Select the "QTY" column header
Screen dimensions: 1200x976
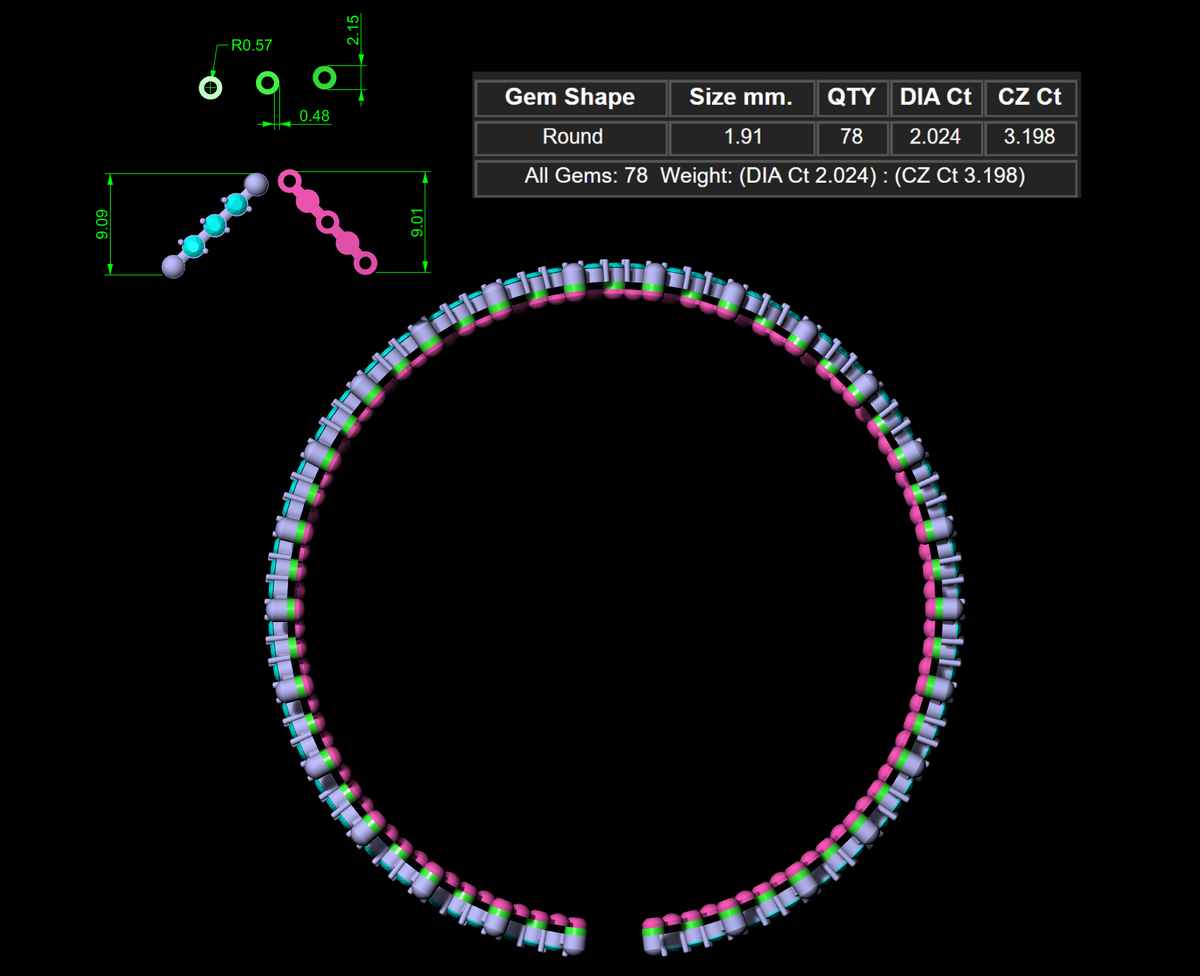point(852,97)
